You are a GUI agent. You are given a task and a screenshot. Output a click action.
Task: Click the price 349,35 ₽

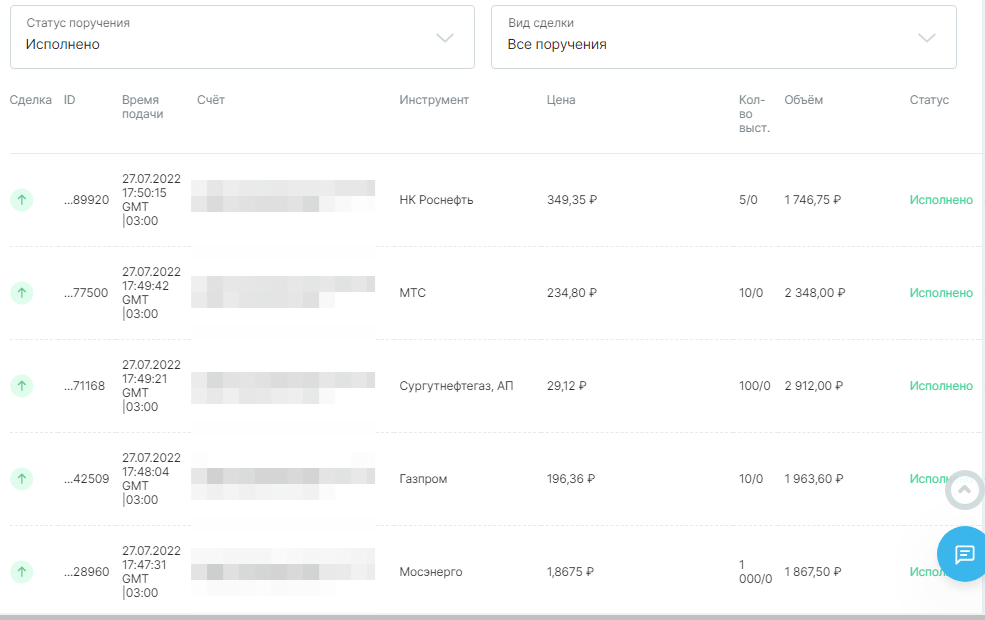click(x=572, y=200)
